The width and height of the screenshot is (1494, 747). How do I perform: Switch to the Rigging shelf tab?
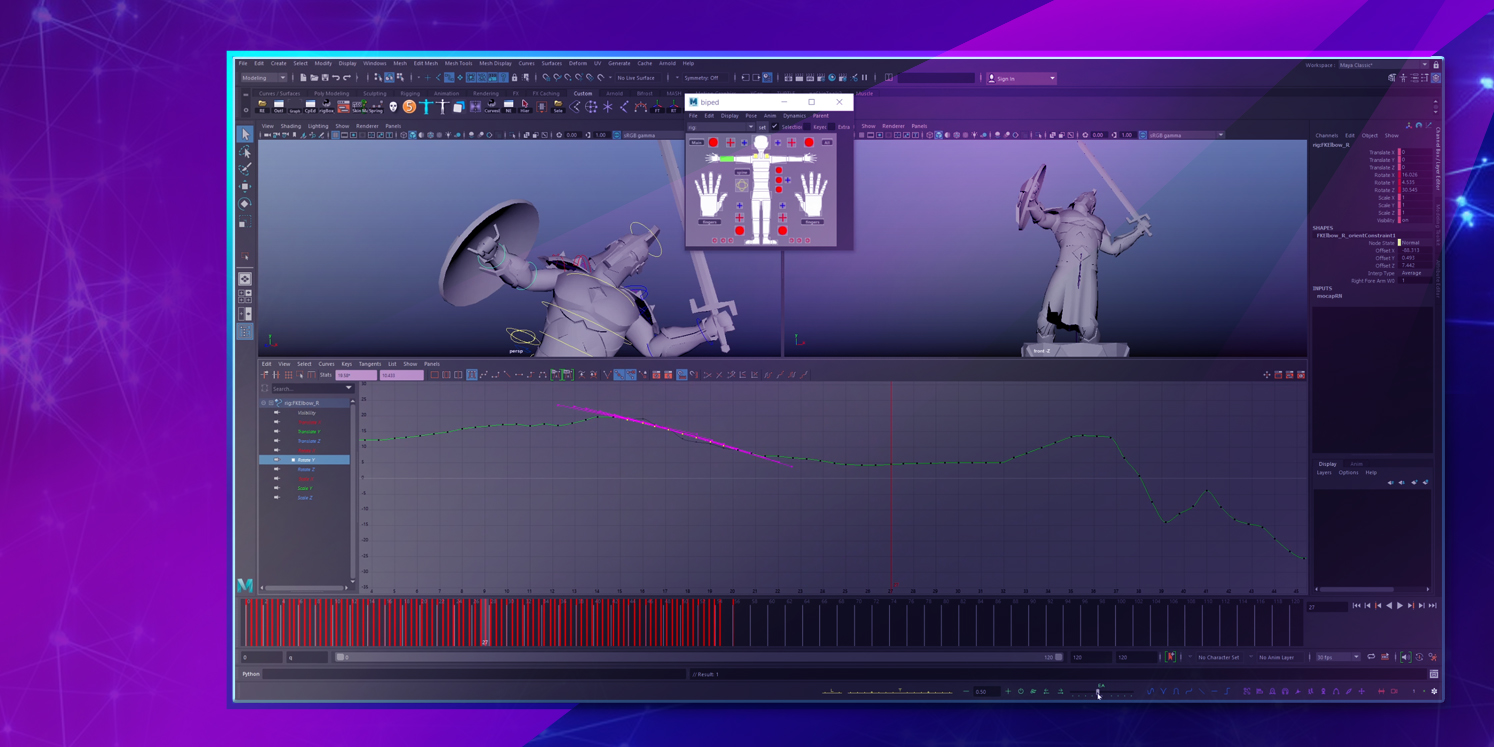412,93
